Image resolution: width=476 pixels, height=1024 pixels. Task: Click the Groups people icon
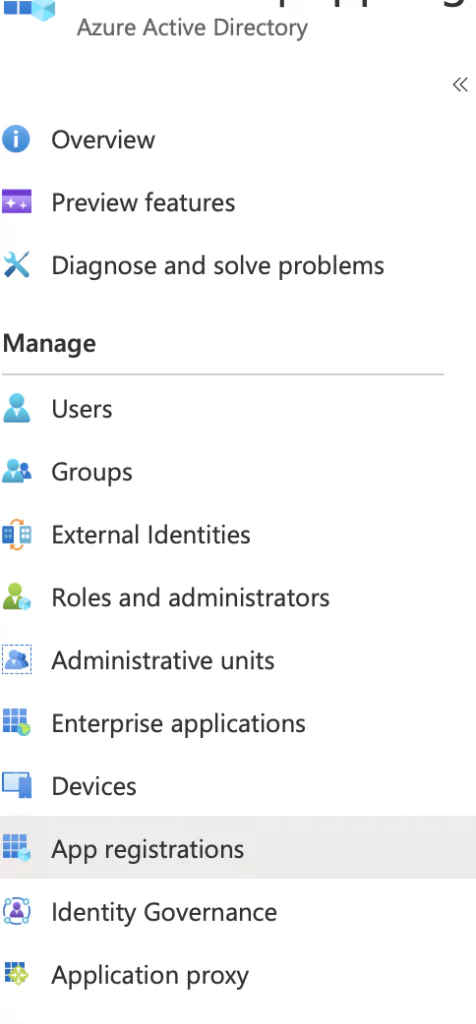pos(16,471)
